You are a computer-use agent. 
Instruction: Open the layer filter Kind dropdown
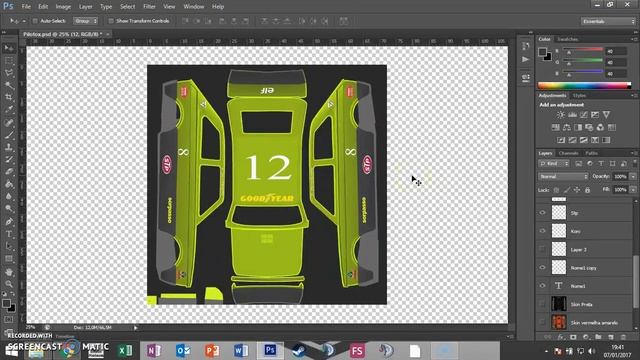pos(554,164)
